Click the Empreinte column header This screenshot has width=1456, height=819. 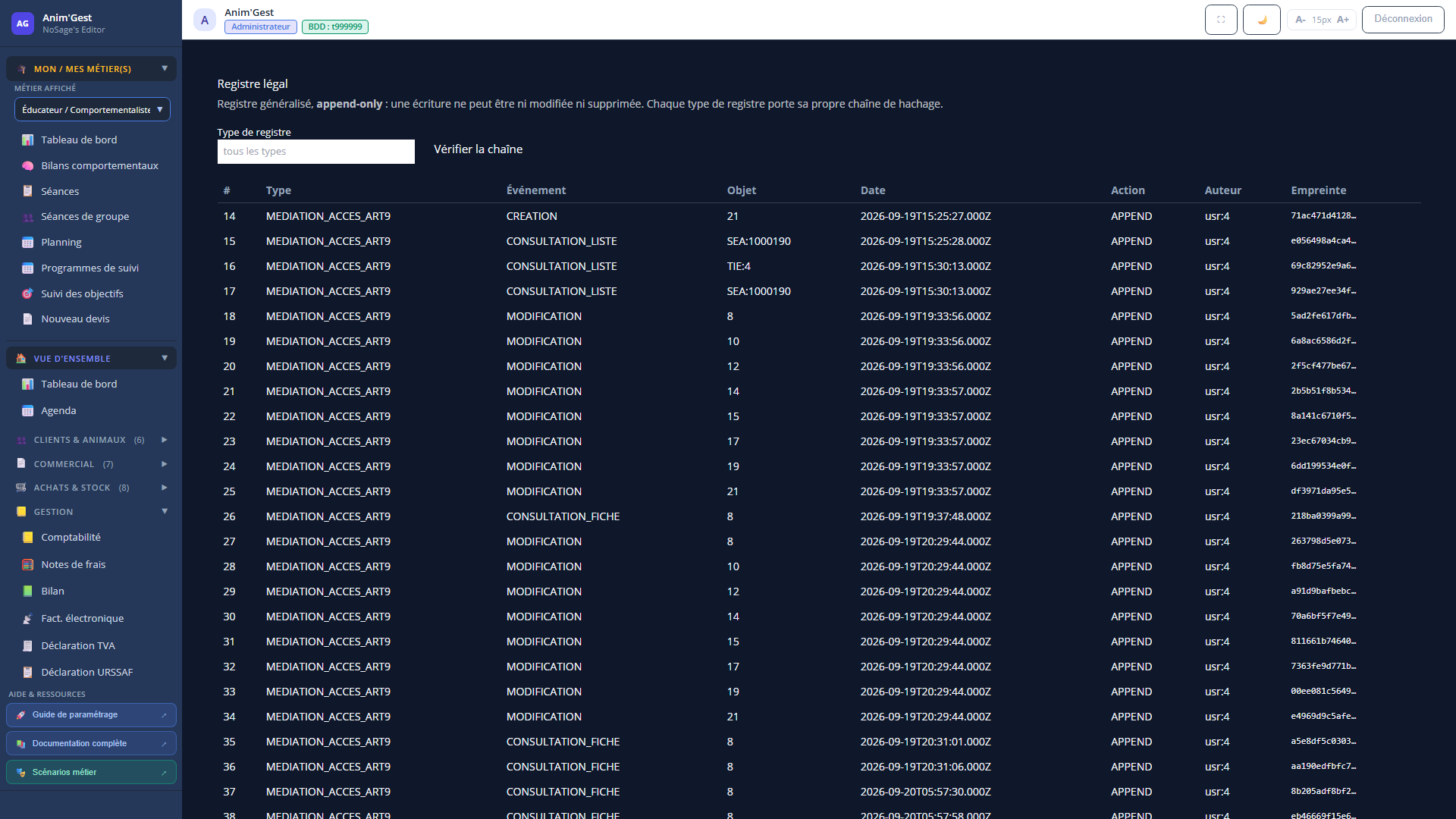coord(1319,190)
